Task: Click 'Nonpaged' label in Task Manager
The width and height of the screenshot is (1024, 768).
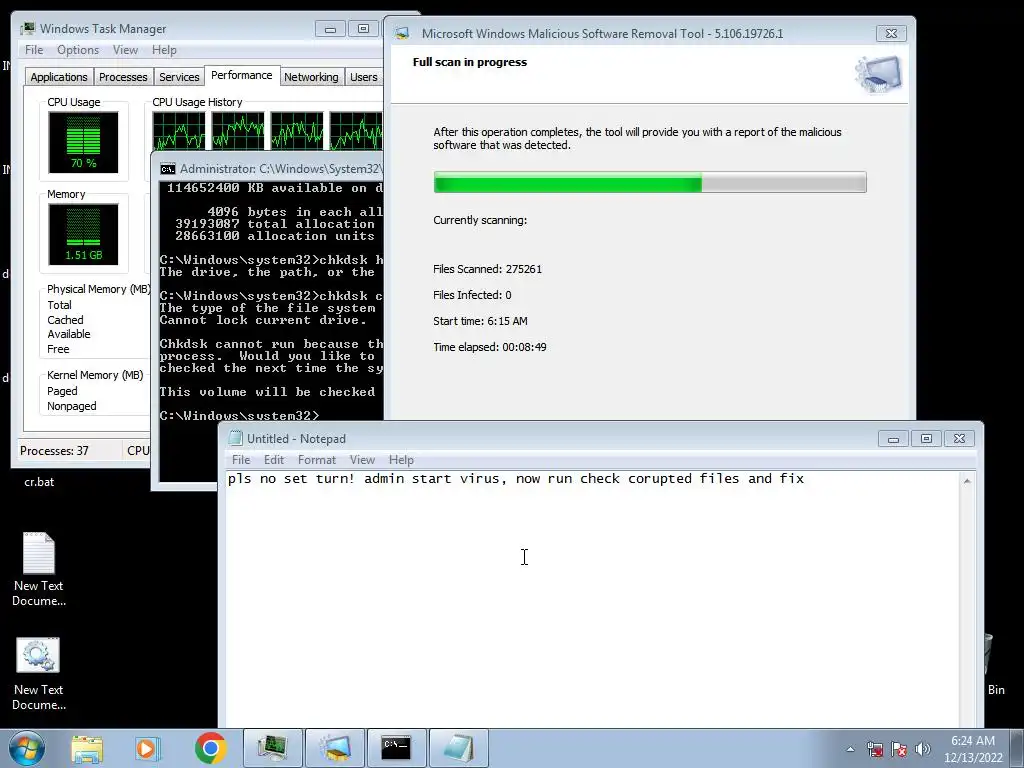Action: (x=72, y=406)
